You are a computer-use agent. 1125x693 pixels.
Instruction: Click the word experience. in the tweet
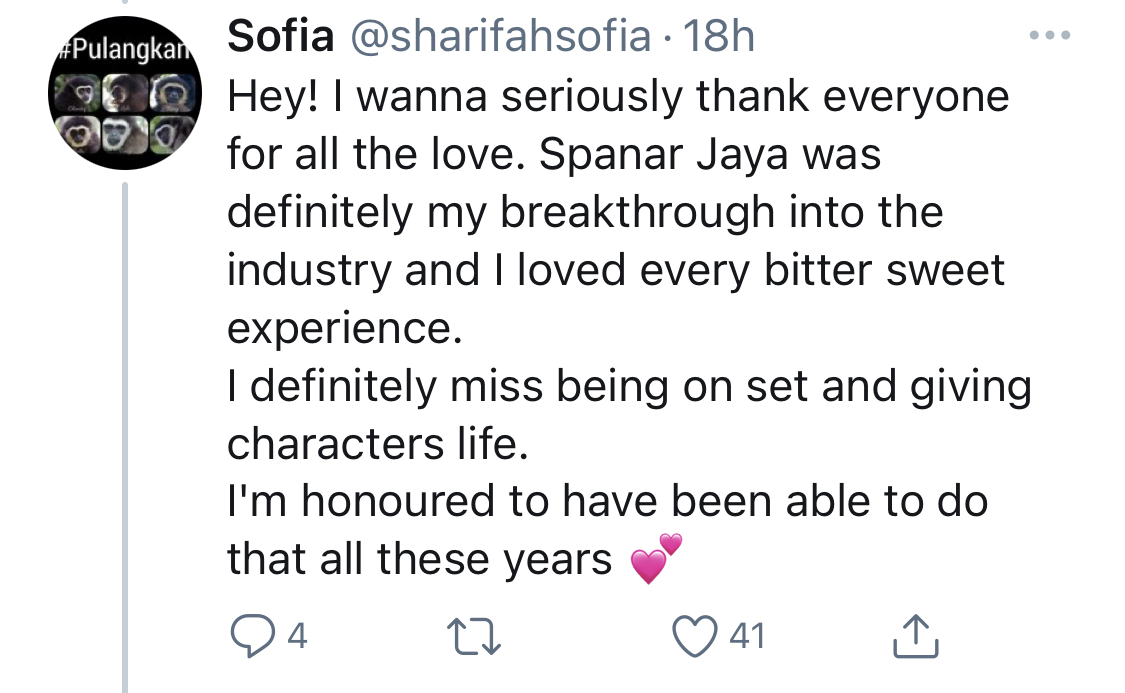click(x=345, y=329)
